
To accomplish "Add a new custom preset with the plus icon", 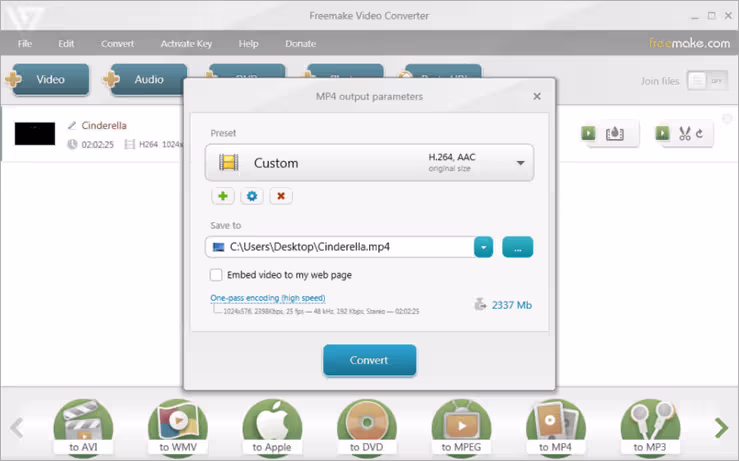I will [223, 196].
